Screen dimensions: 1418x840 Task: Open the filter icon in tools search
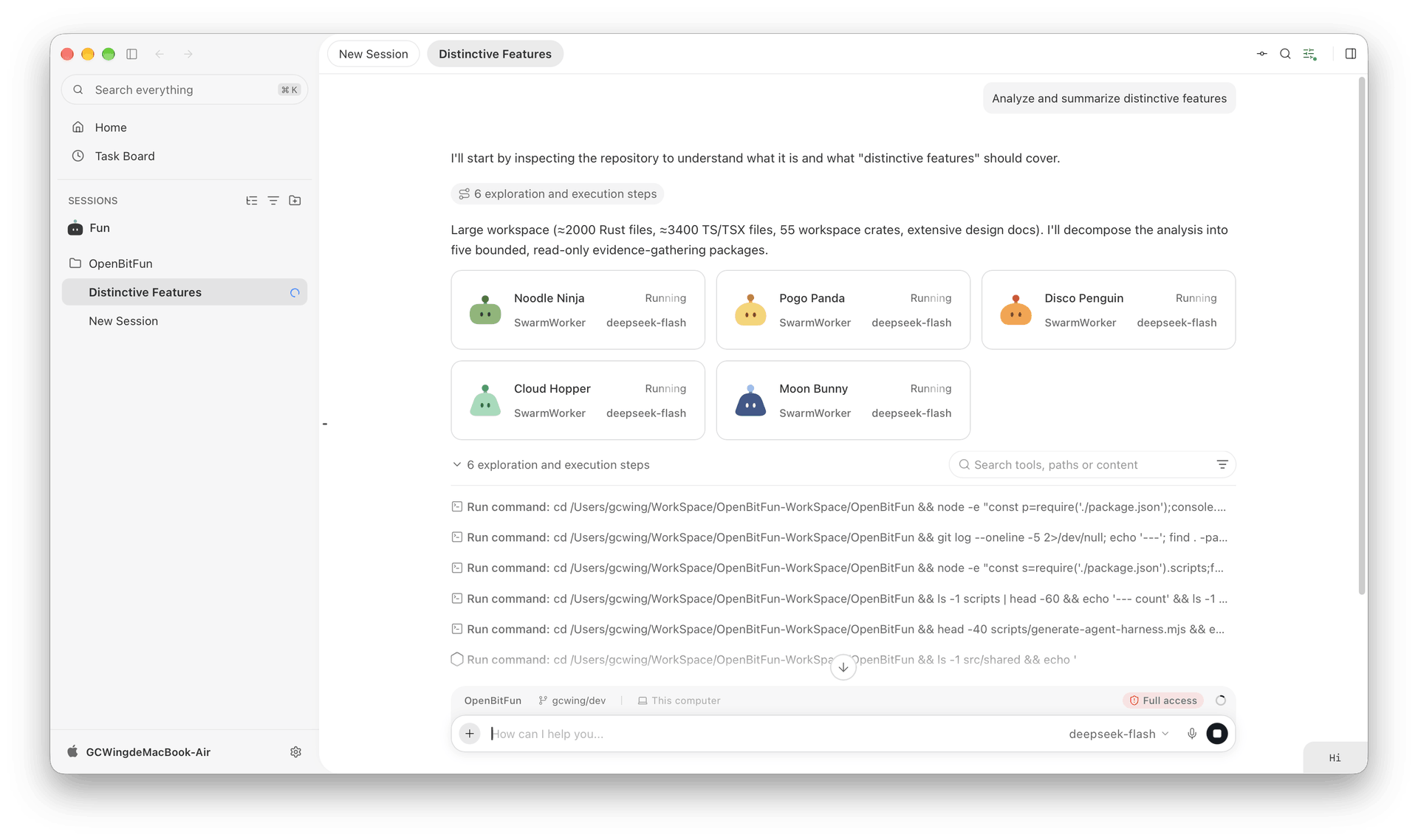(1222, 464)
